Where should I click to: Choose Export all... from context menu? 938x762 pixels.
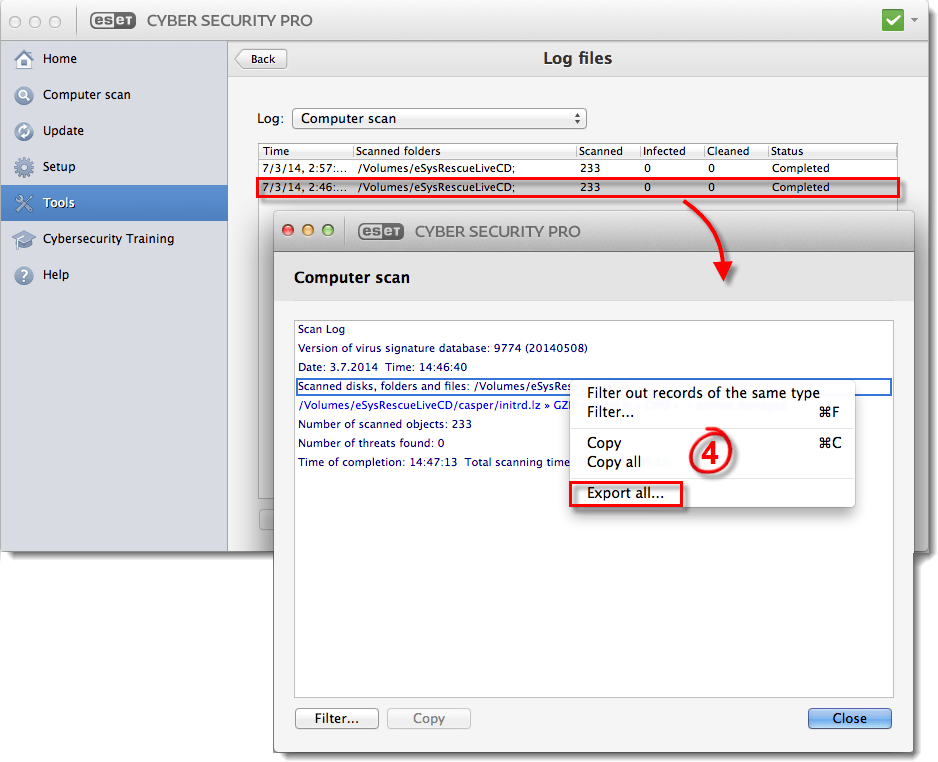point(625,493)
